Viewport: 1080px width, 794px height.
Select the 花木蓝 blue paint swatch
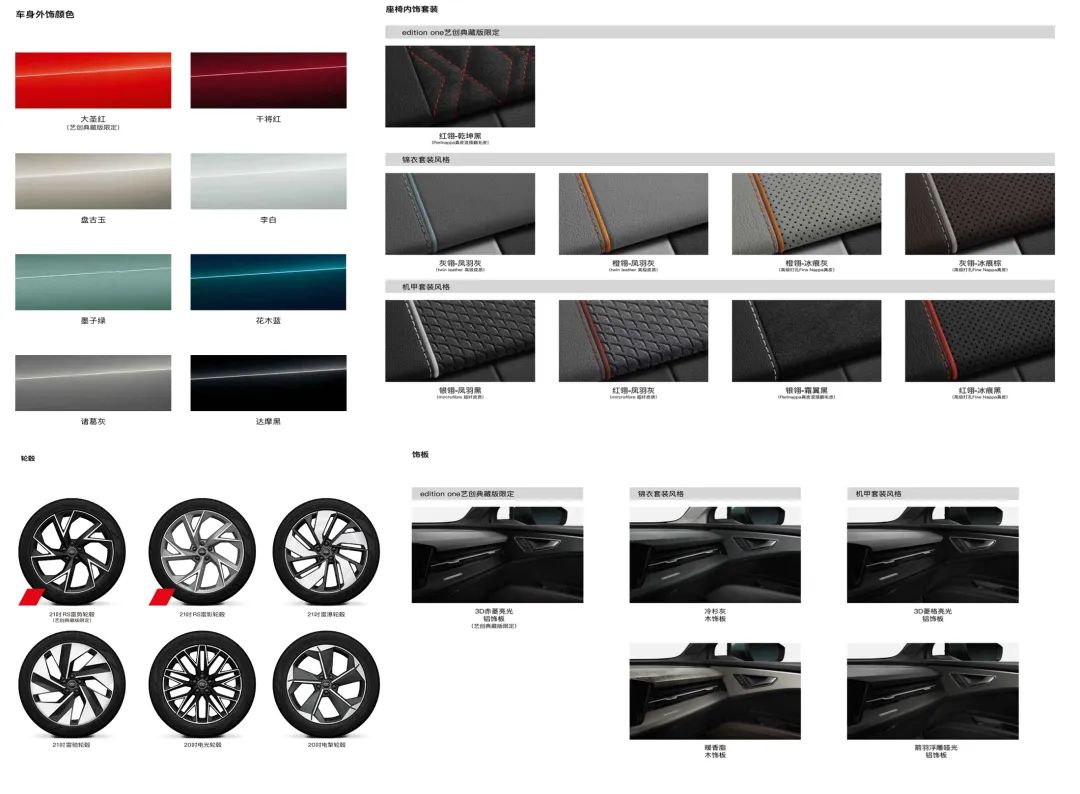(x=268, y=282)
